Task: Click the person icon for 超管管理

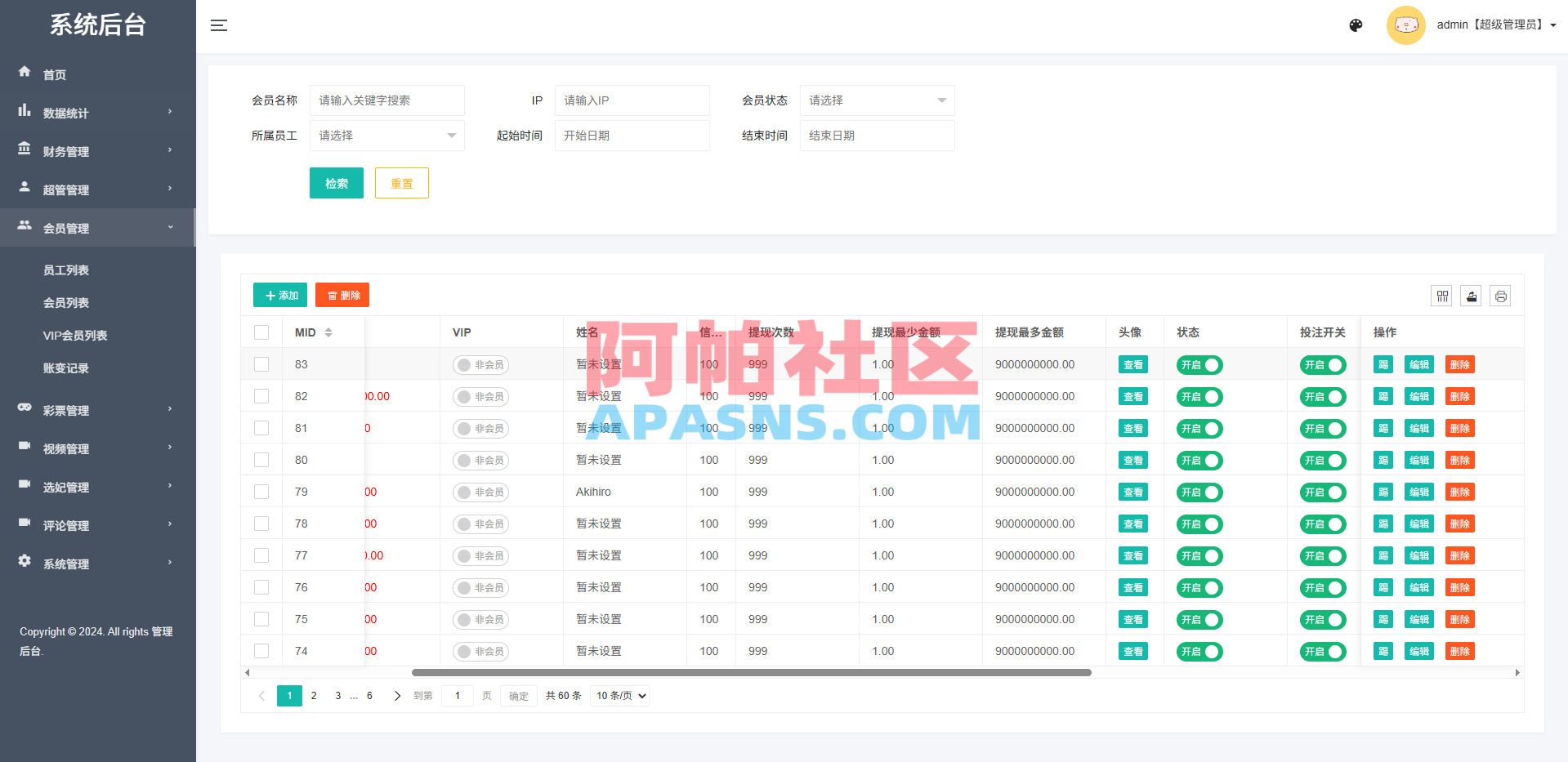Action: [25, 187]
